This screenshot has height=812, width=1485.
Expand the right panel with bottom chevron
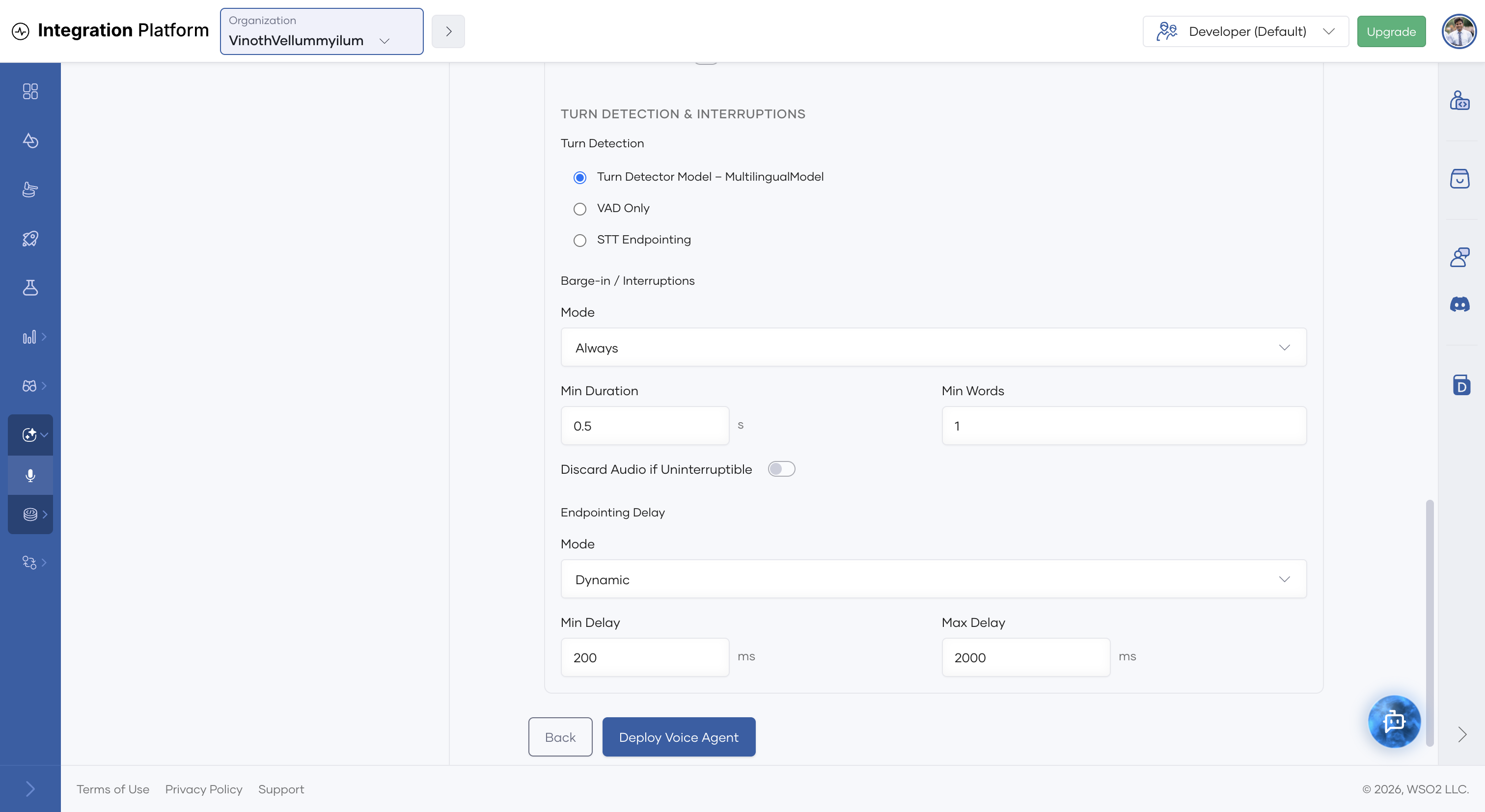tap(1461, 734)
